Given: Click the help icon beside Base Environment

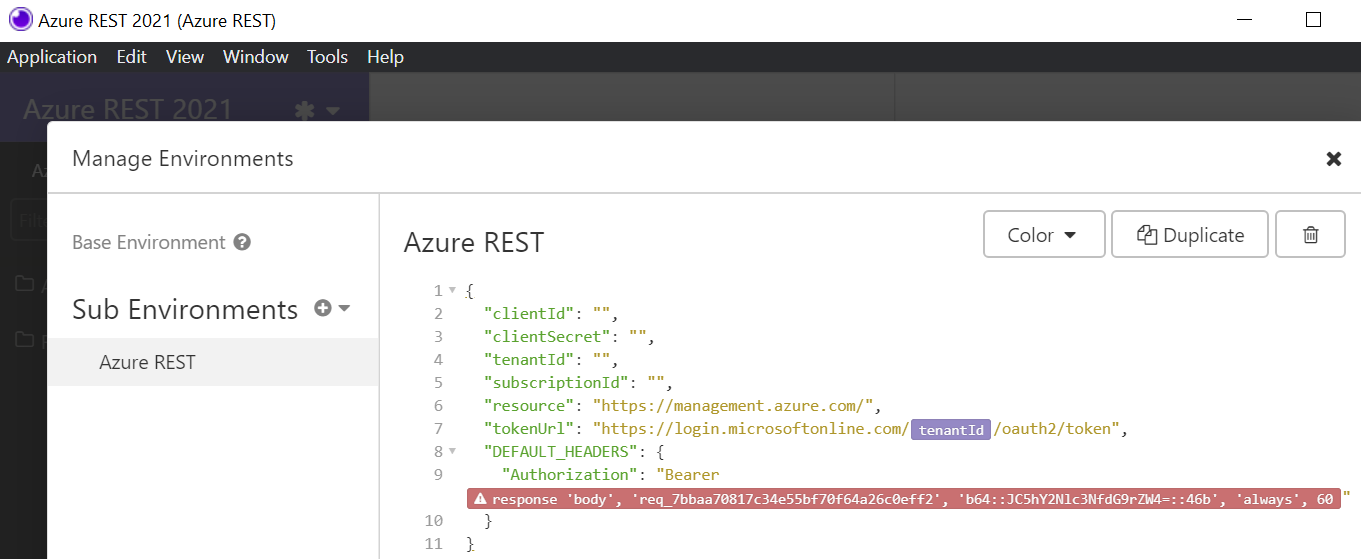Looking at the screenshot, I should point(242,242).
